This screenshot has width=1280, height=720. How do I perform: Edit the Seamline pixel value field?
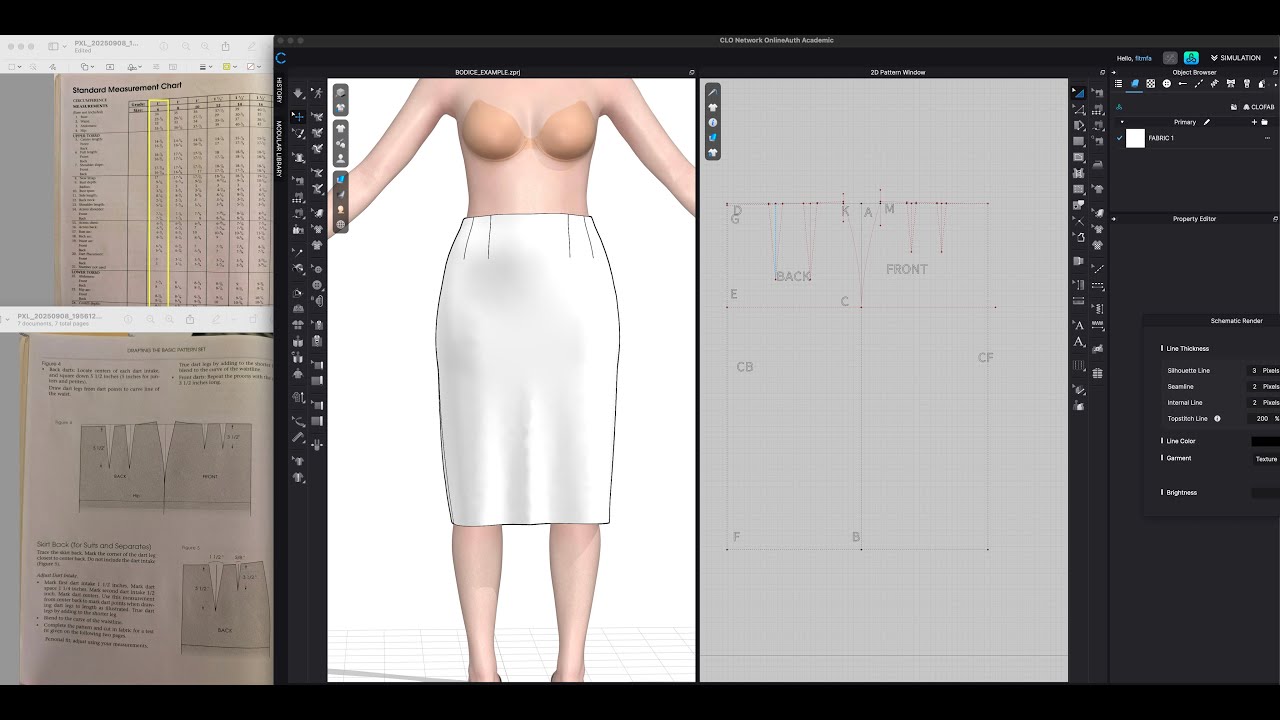click(1264, 386)
